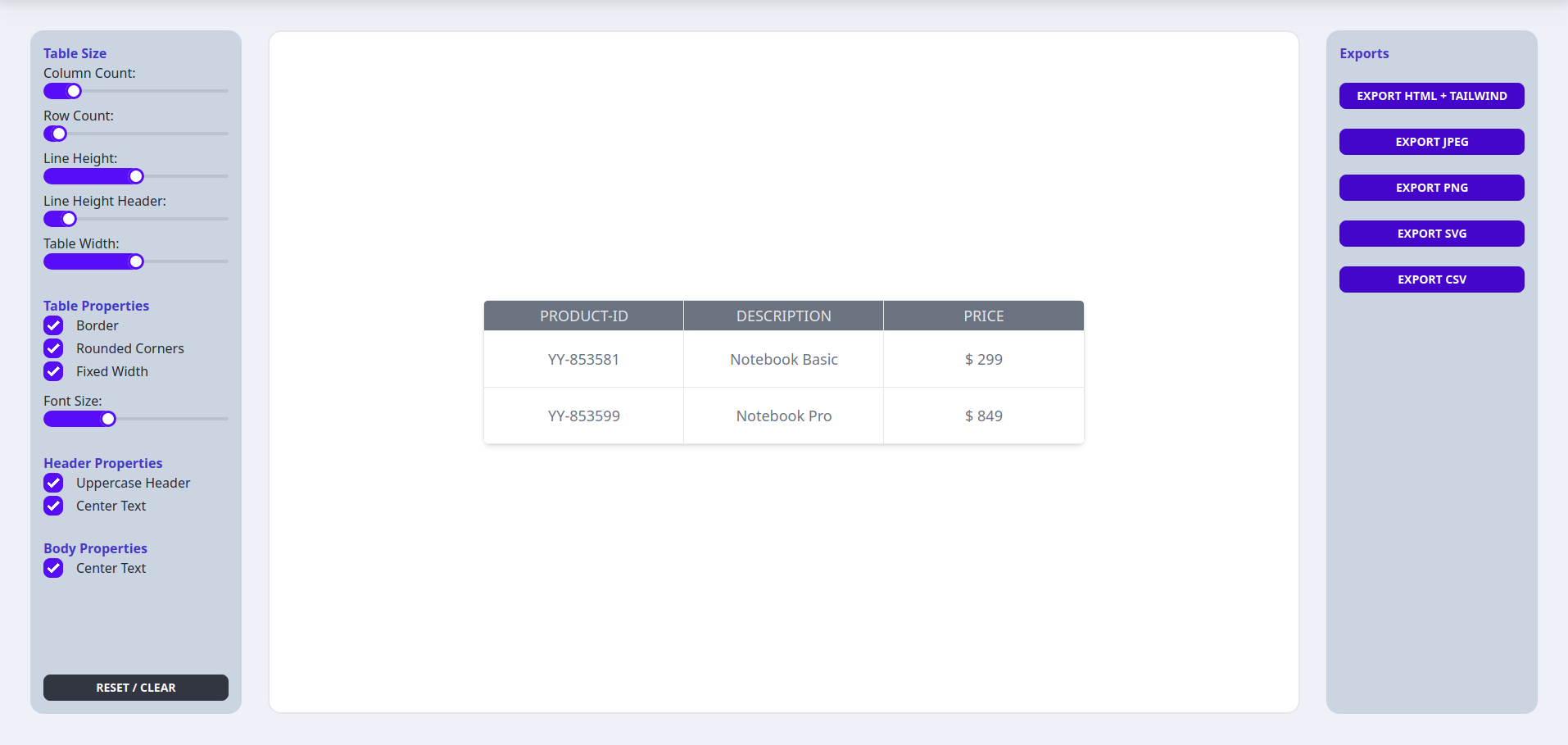Uncheck Center Text under Header Properties
1568x745 pixels.
(54, 506)
